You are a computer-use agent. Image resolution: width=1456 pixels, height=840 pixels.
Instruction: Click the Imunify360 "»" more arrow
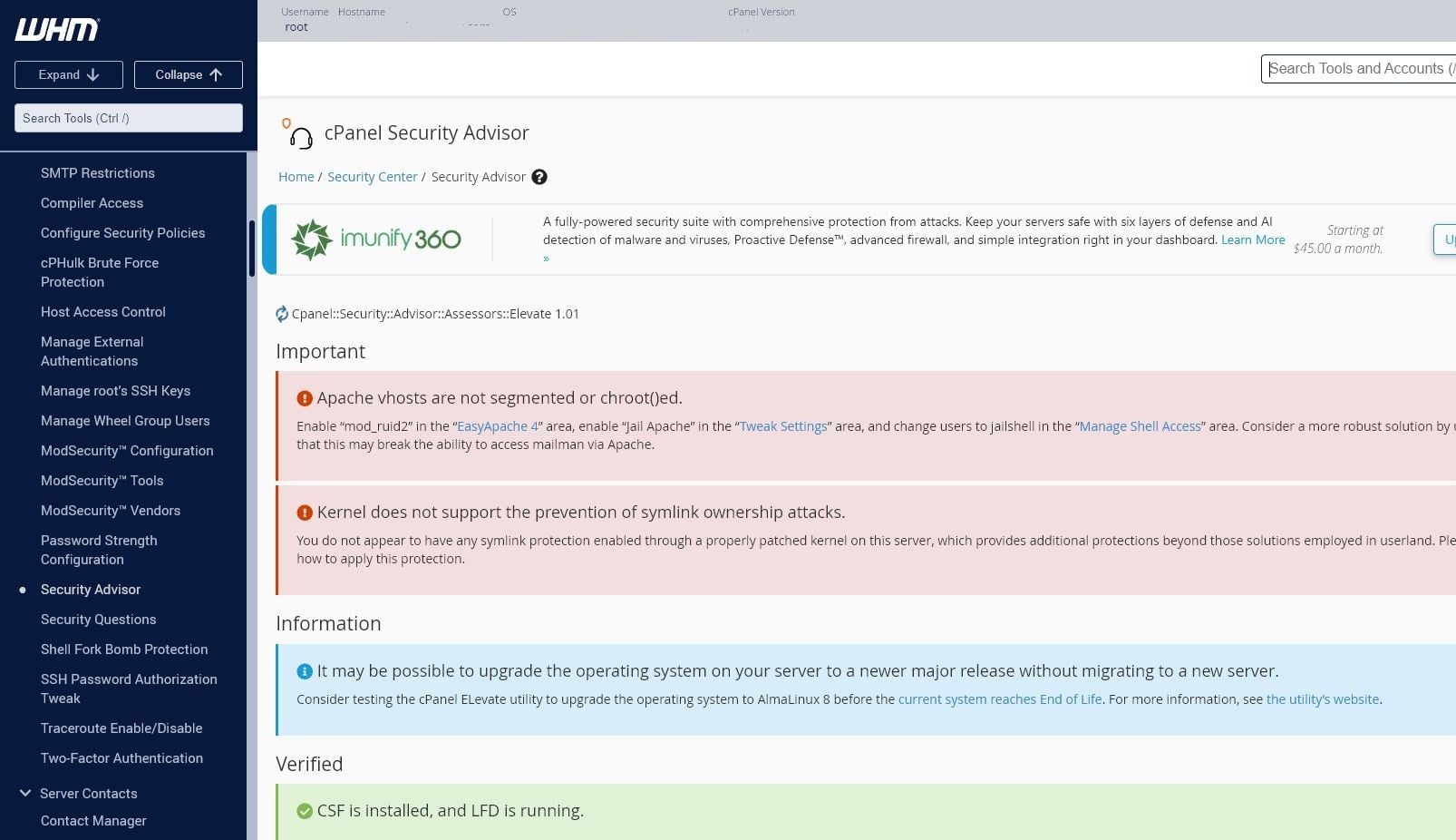pos(547,259)
